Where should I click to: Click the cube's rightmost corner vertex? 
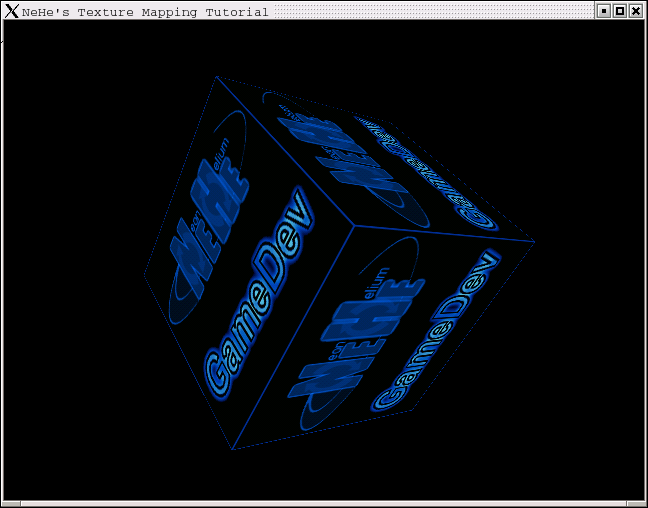point(534,242)
